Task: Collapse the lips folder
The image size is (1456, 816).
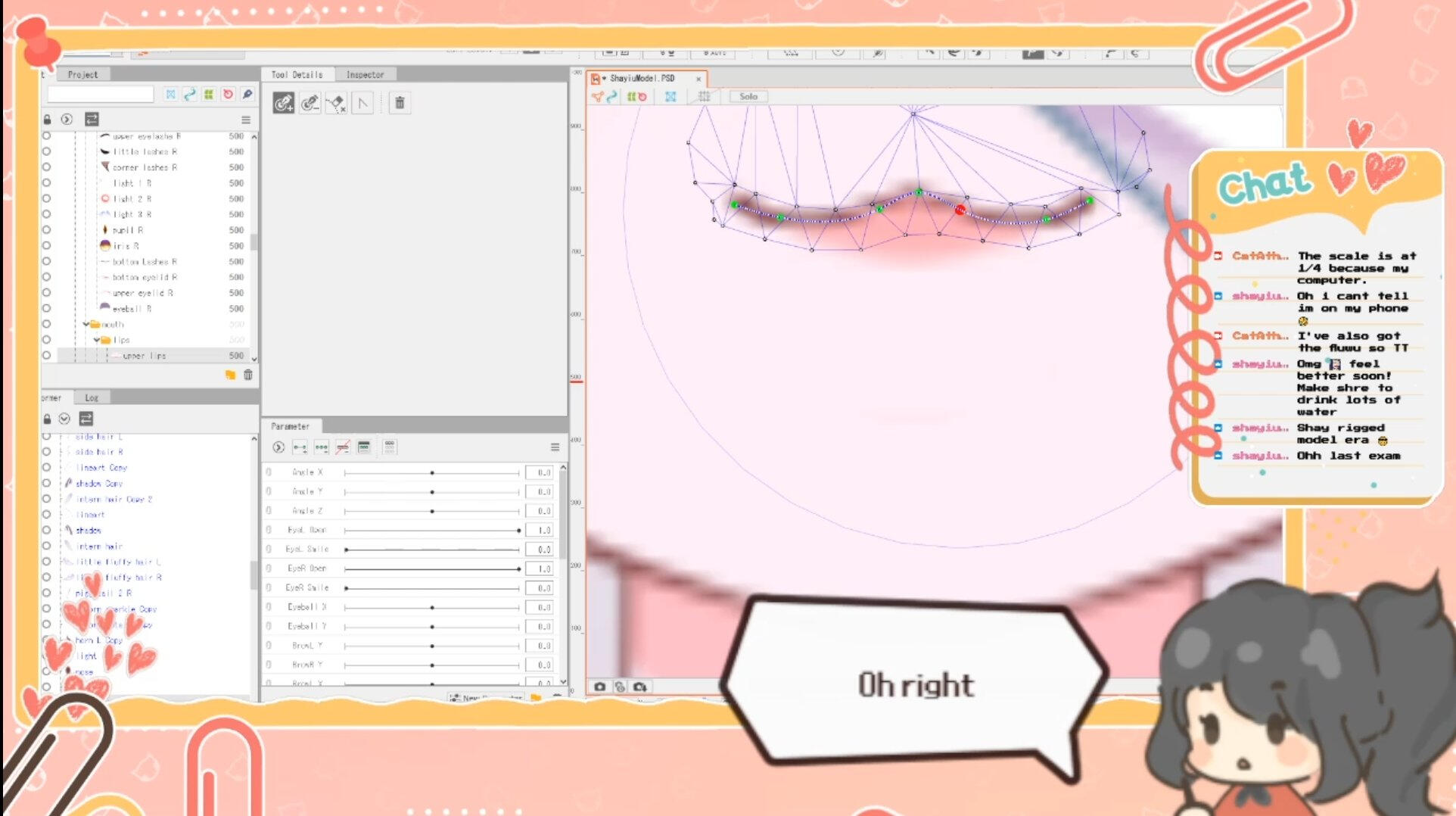Action: point(96,340)
